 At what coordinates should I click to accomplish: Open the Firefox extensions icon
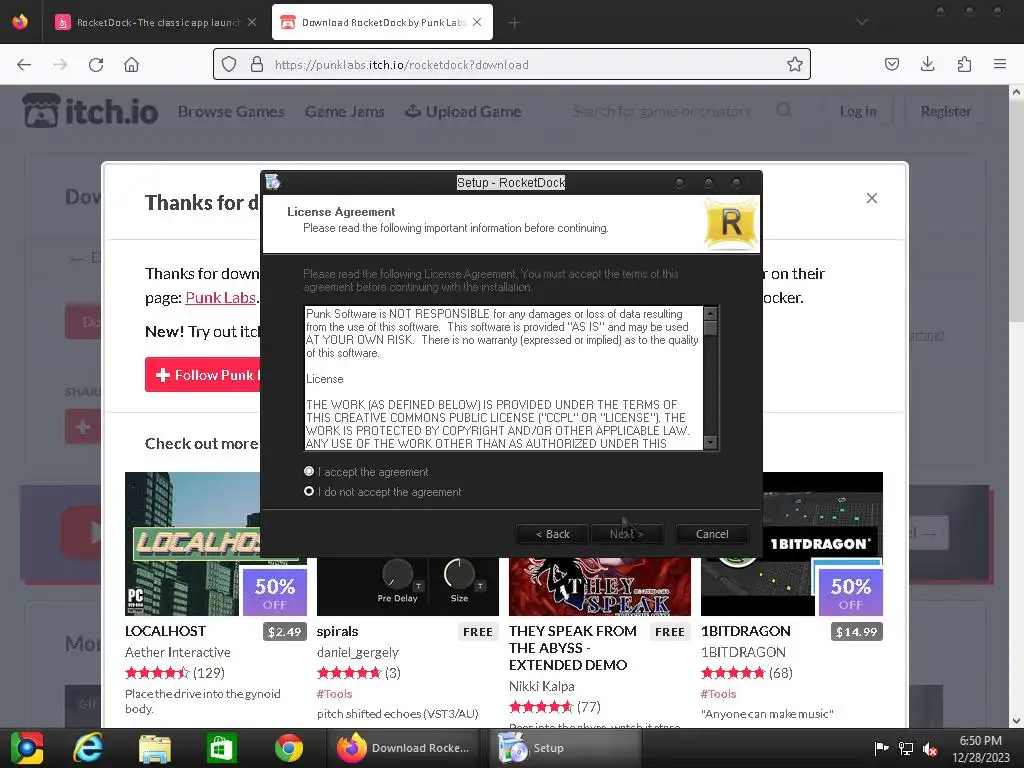pos(964,64)
